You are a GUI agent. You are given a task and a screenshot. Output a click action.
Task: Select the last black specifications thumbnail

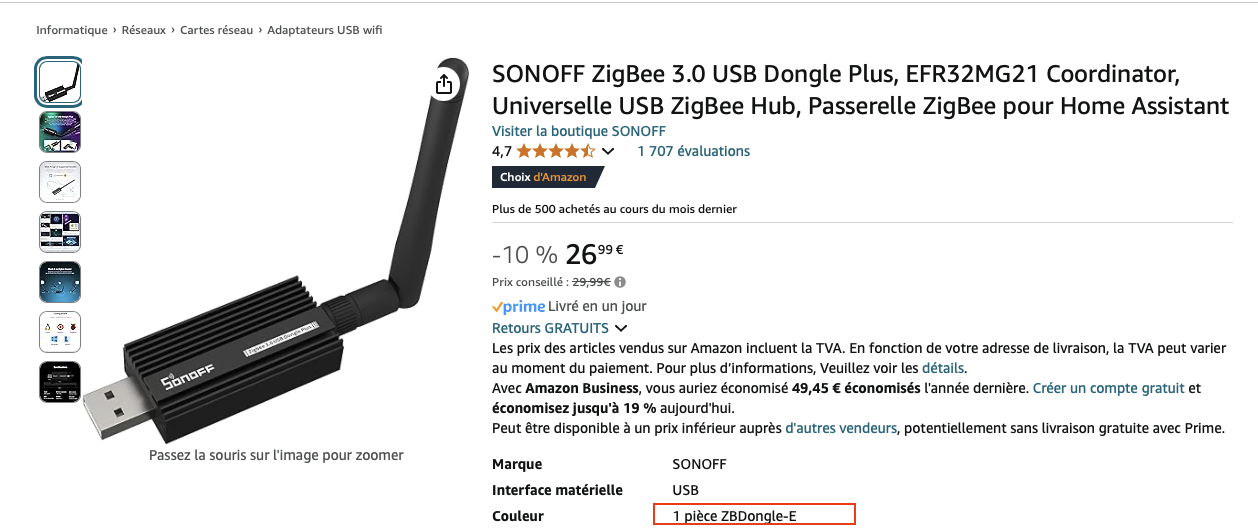click(59, 382)
